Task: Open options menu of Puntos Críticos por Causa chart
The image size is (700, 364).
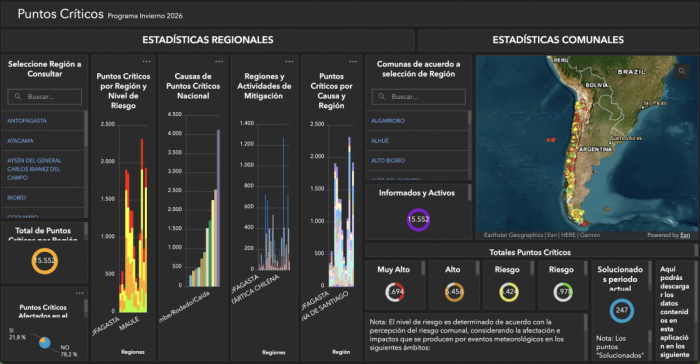Action: click(x=353, y=62)
